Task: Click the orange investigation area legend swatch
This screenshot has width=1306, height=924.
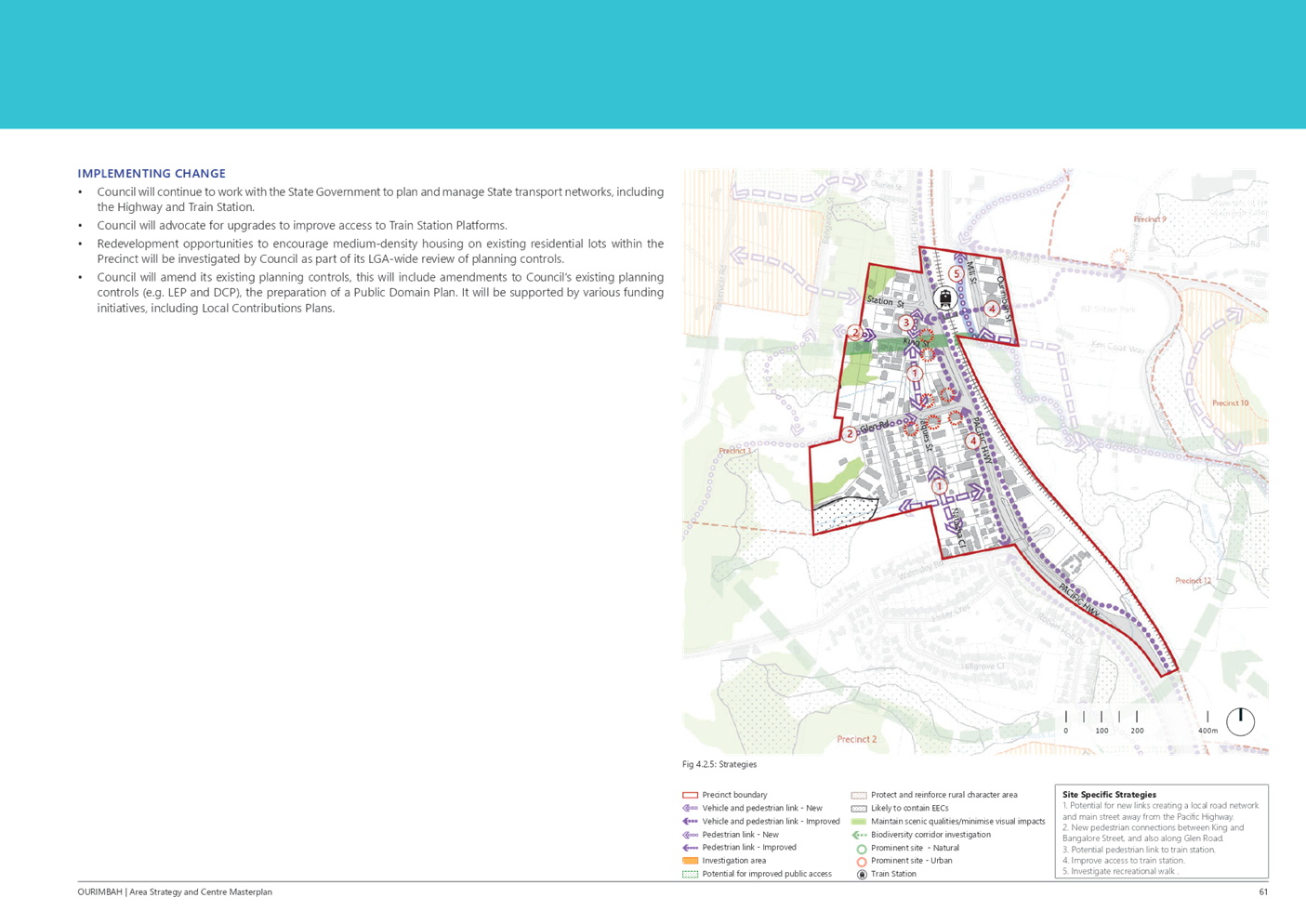Action: [690, 861]
